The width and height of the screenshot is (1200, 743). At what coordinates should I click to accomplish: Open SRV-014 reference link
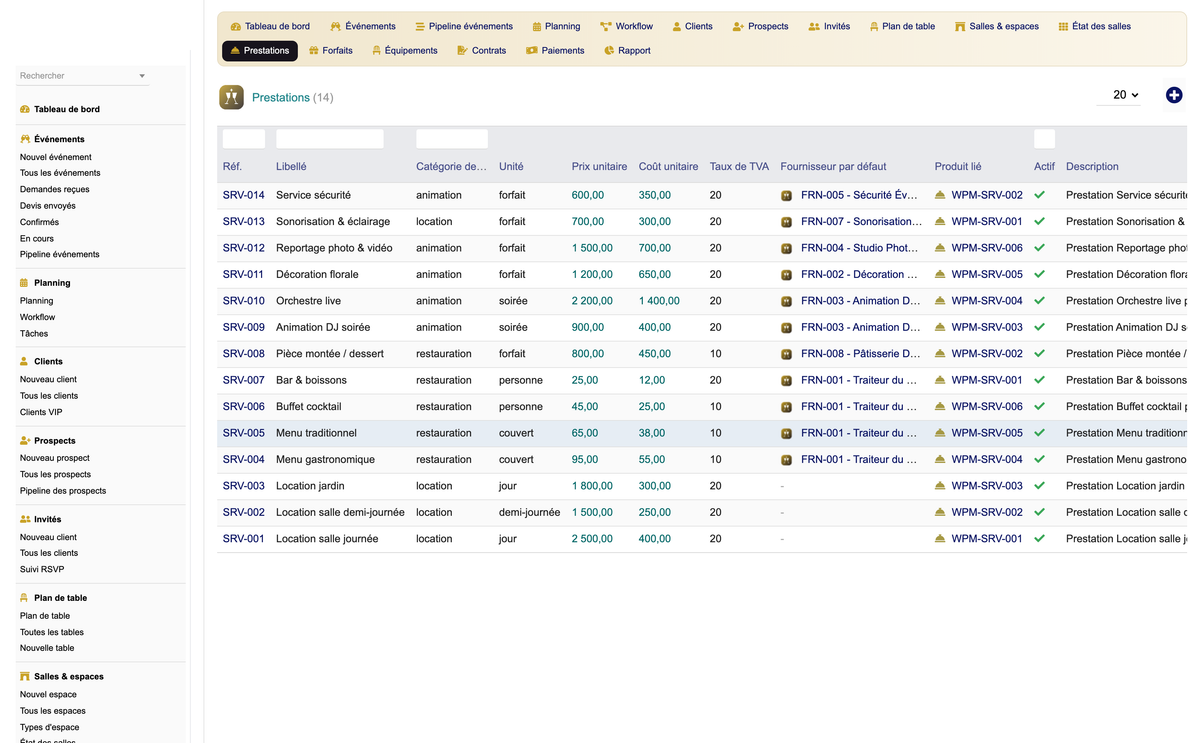pos(244,195)
